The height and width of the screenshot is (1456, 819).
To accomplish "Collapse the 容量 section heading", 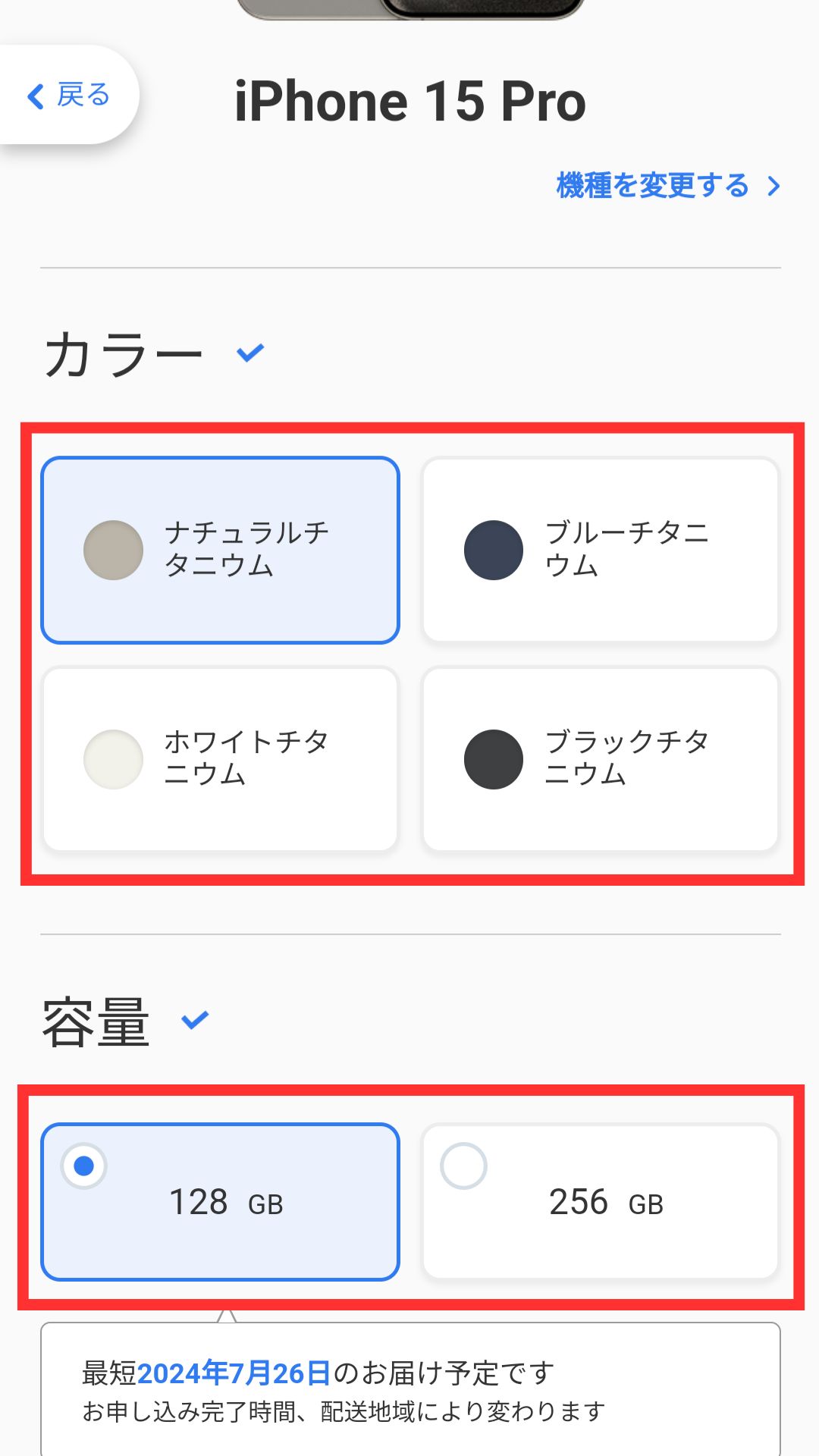I will (96, 1022).
